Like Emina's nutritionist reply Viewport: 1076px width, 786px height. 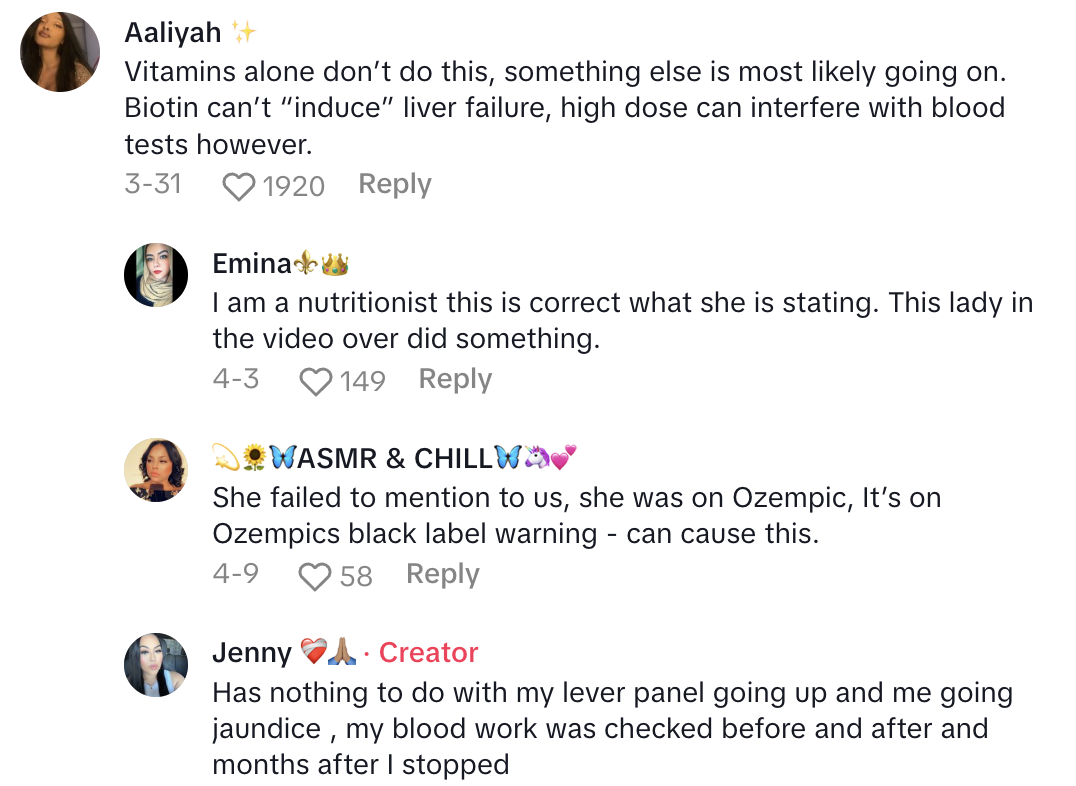point(316,381)
